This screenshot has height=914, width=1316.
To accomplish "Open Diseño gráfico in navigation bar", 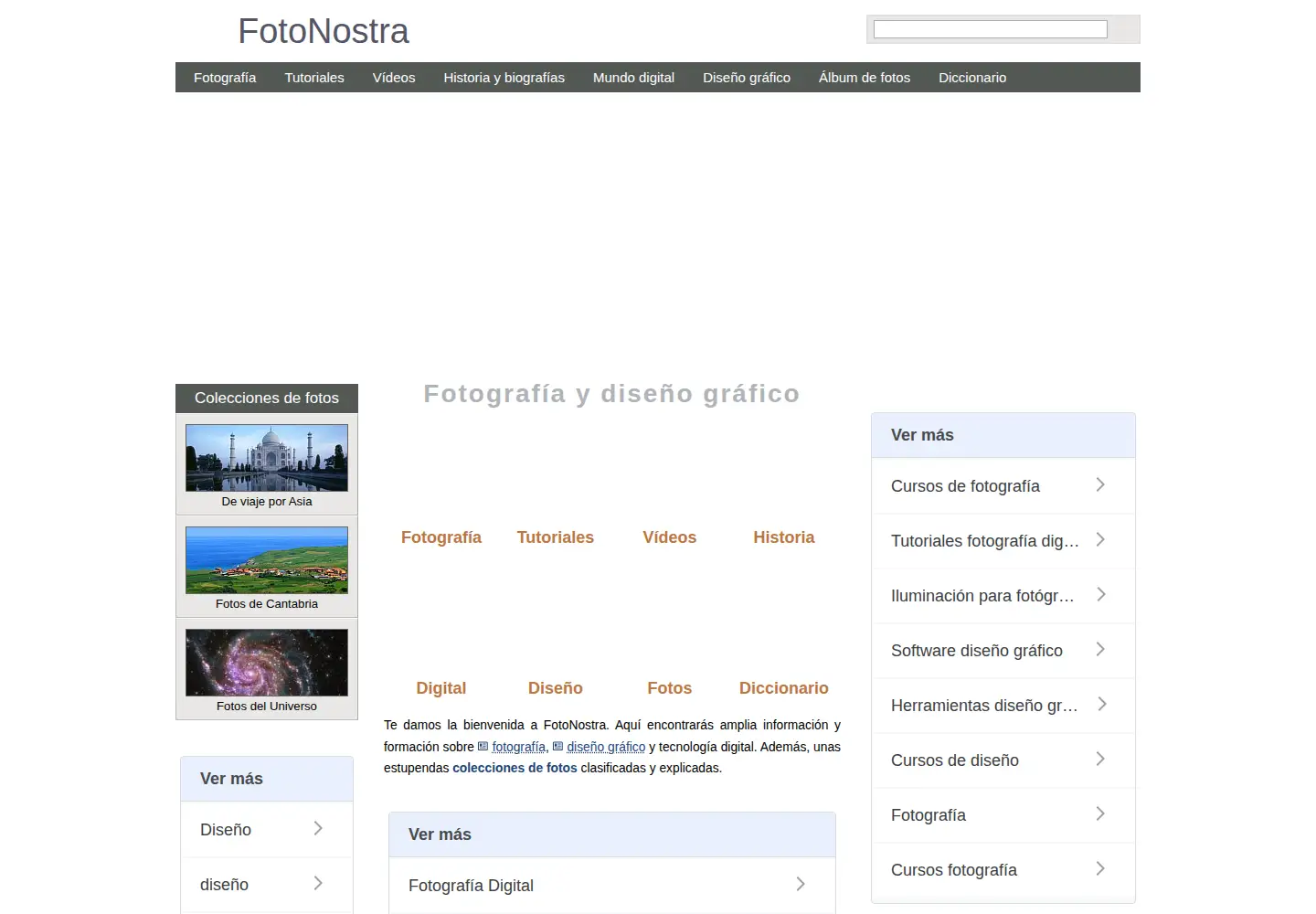I will 747,78.
